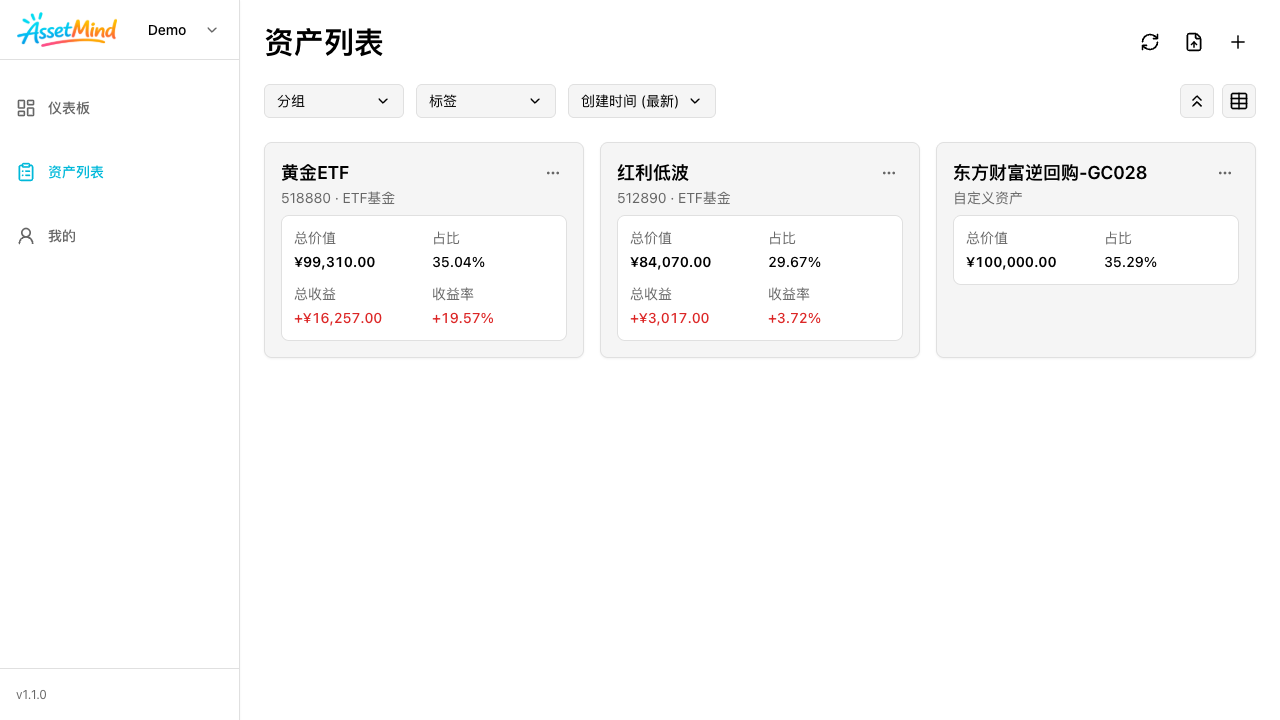This screenshot has height=720, width=1280.
Task: Click the plus icon to add asset
Action: 1238,42
